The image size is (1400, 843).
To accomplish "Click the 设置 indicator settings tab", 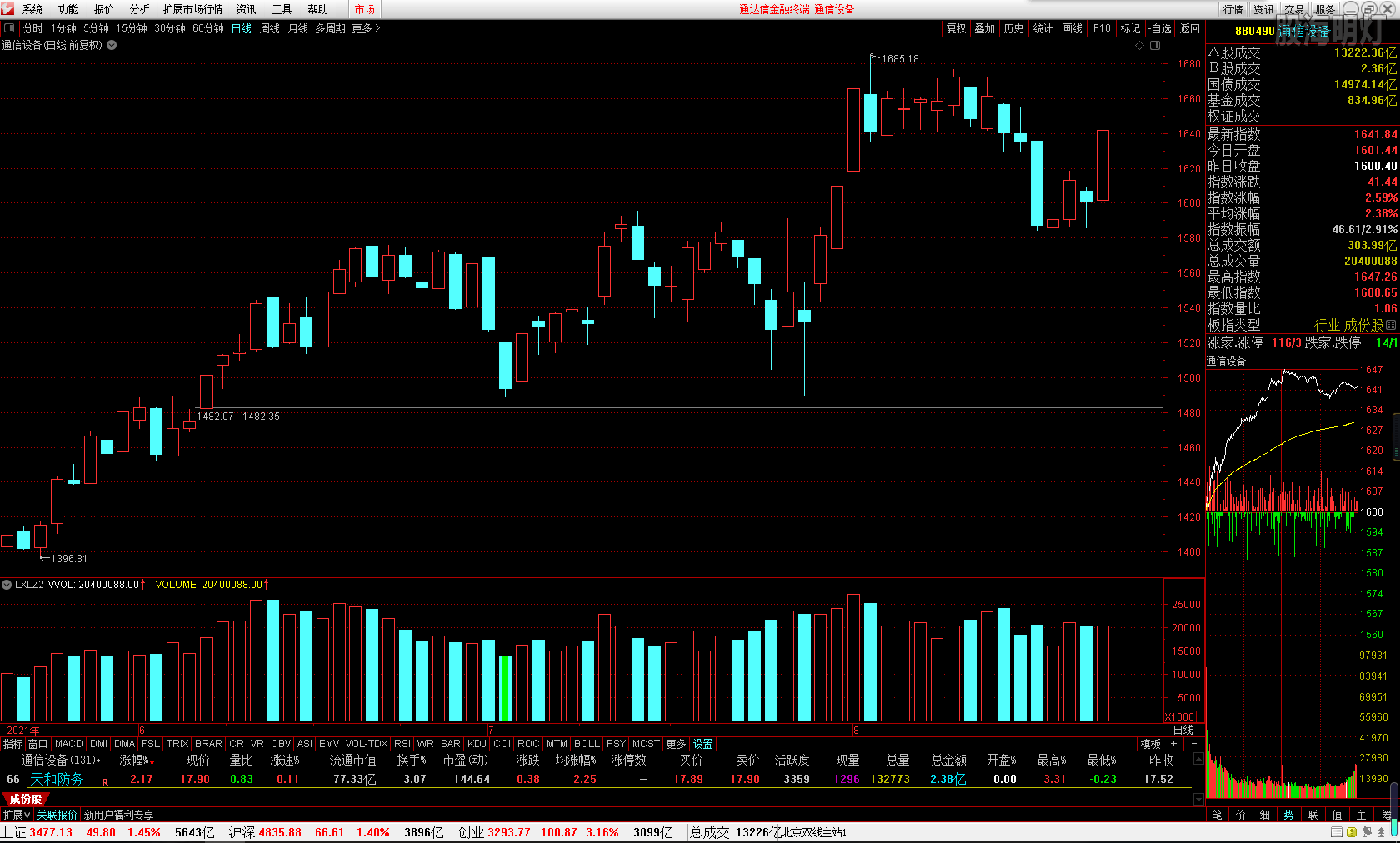I will pyautogui.click(x=703, y=744).
